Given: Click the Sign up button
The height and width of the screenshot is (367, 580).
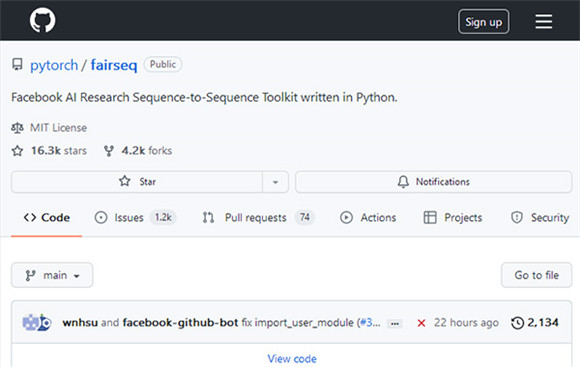Looking at the screenshot, I should point(483,22).
